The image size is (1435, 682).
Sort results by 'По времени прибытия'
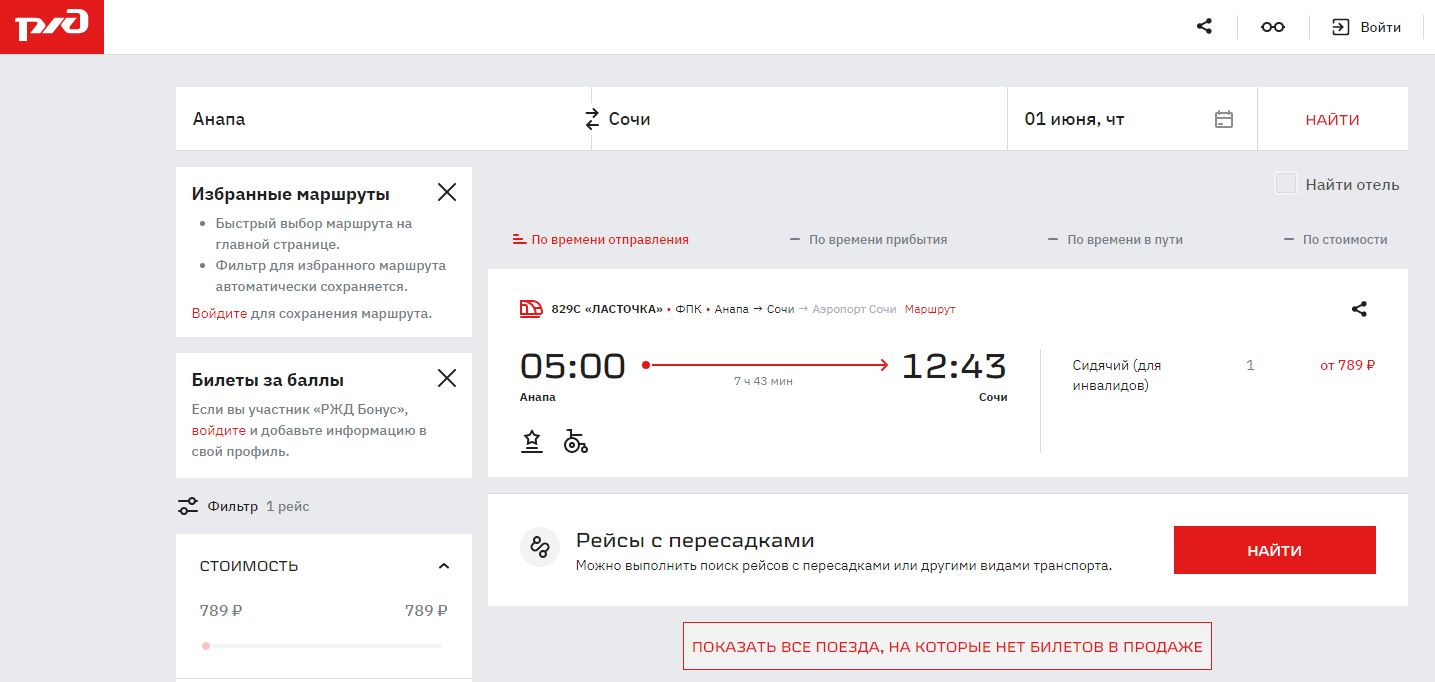(868, 240)
